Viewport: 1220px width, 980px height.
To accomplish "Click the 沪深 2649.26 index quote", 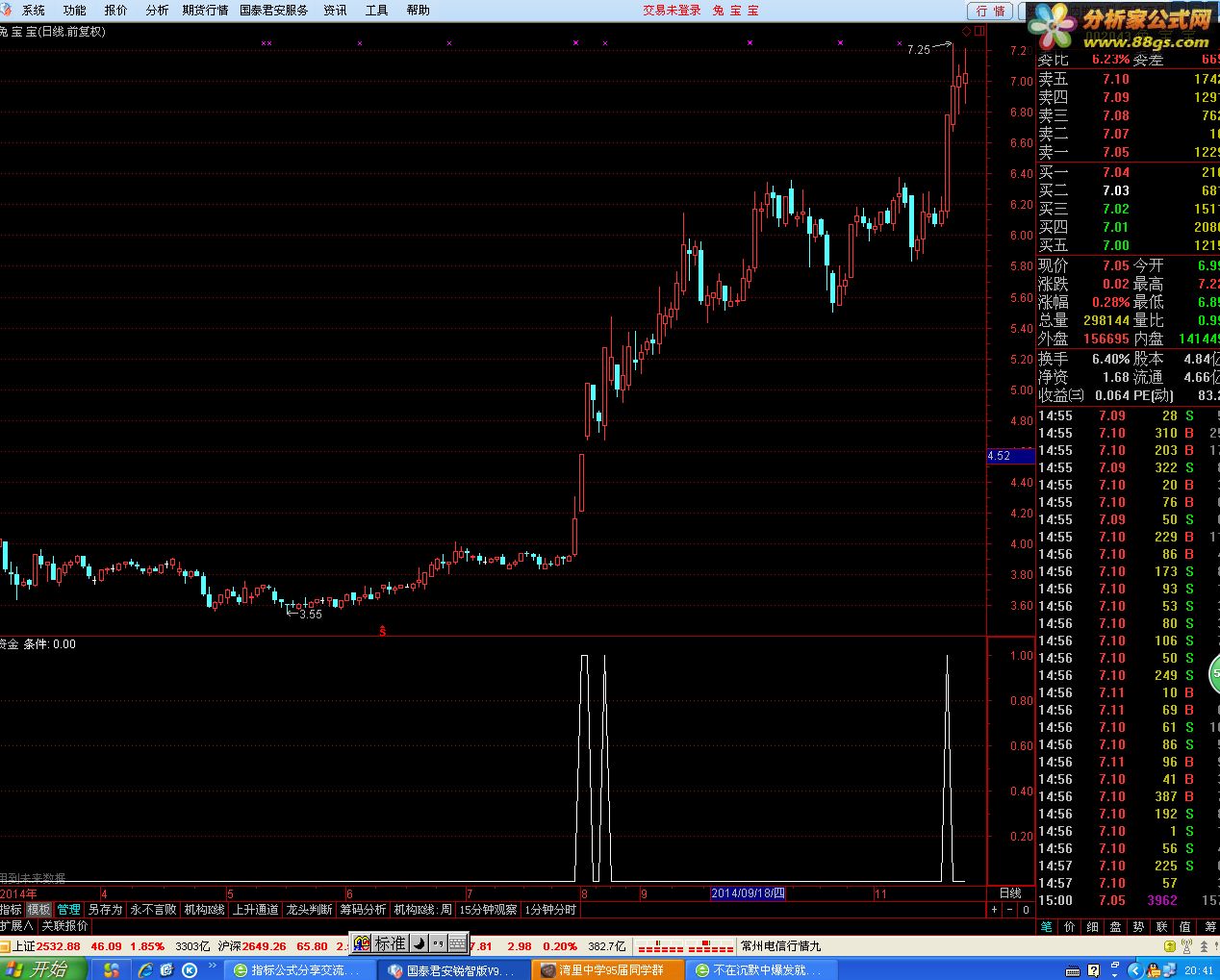I will tap(251, 946).
